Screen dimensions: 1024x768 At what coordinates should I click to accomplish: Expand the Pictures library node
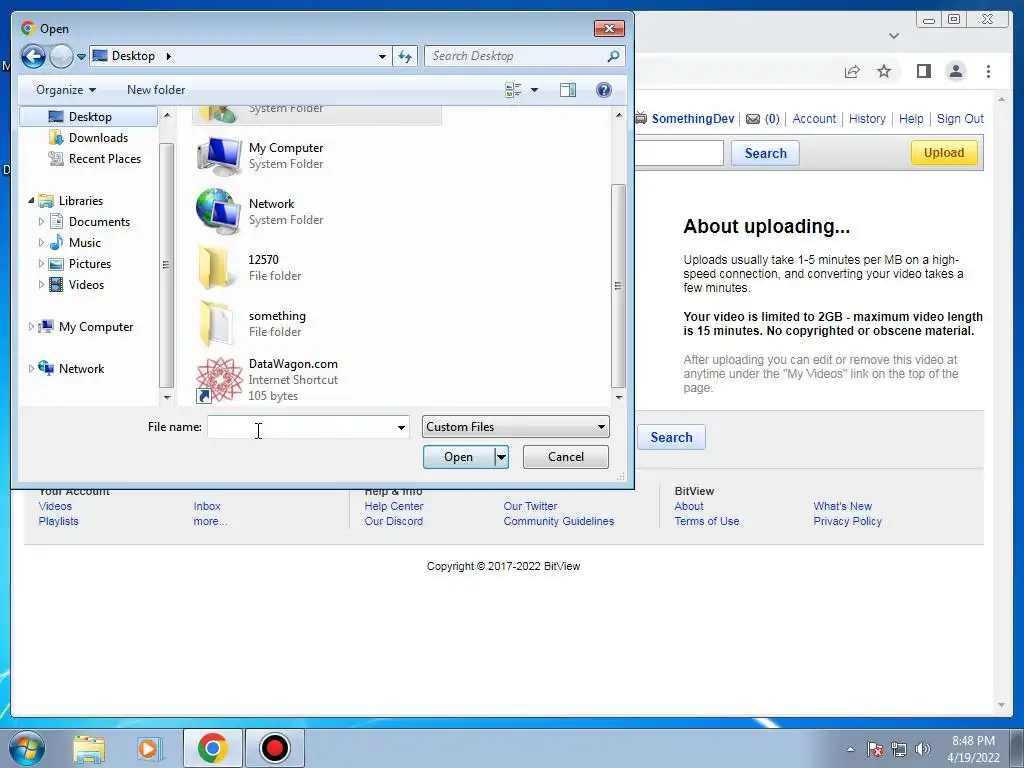click(41, 264)
